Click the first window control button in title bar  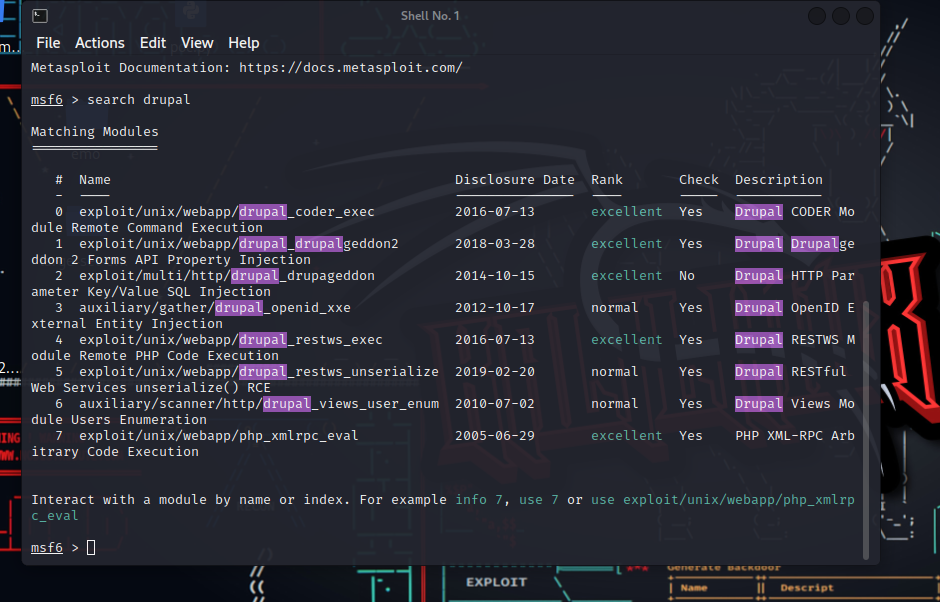[x=817, y=16]
